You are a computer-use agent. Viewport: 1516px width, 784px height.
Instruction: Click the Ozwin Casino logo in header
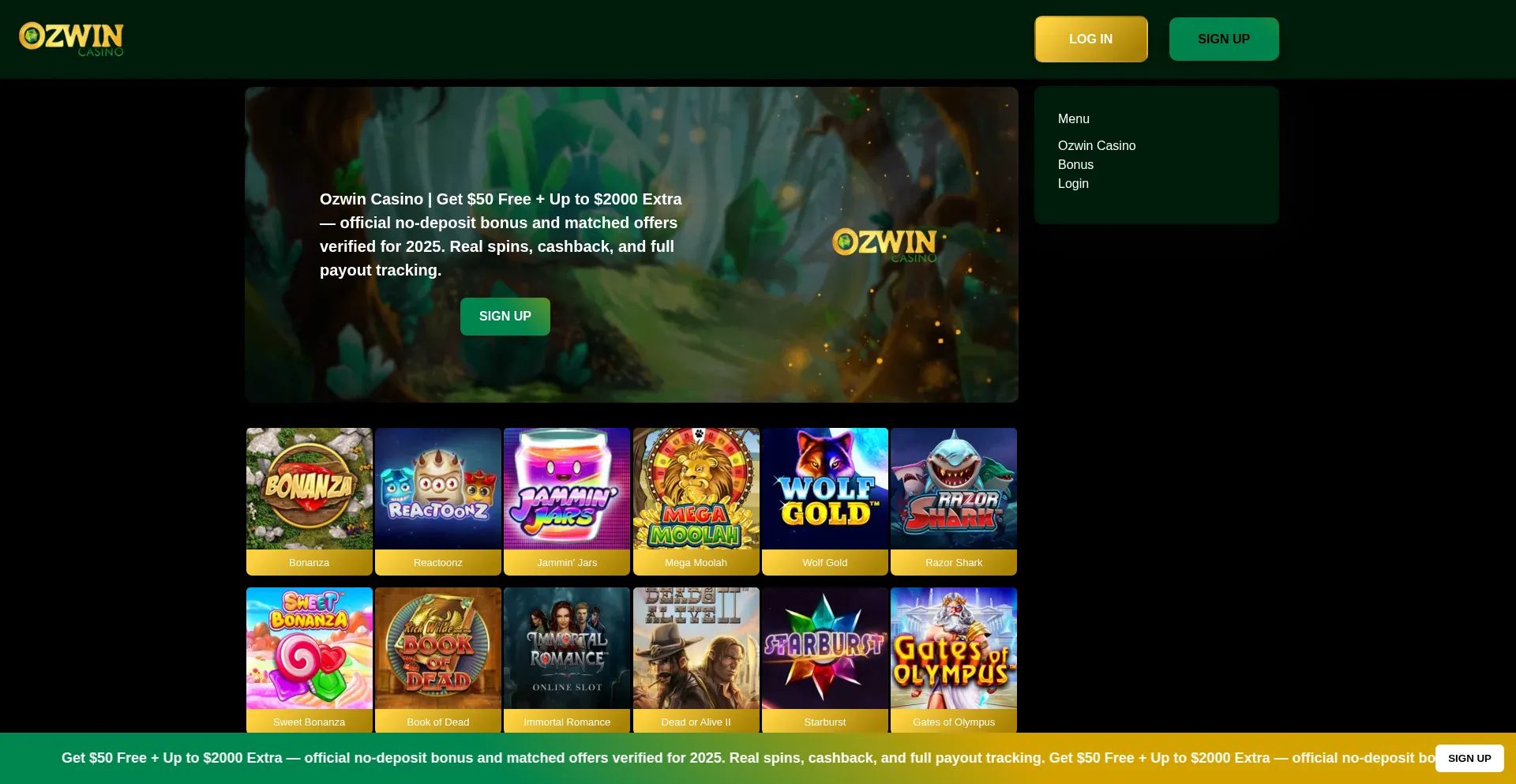pyautogui.click(x=71, y=39)
